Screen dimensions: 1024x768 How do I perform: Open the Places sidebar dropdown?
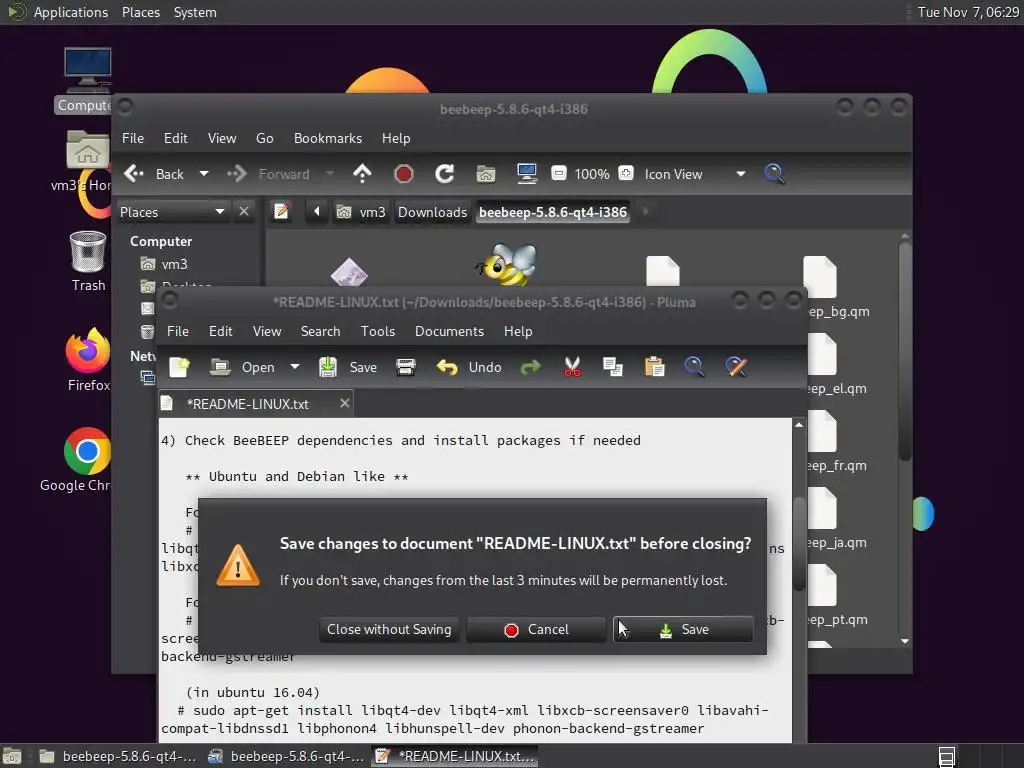coord(172,212)
